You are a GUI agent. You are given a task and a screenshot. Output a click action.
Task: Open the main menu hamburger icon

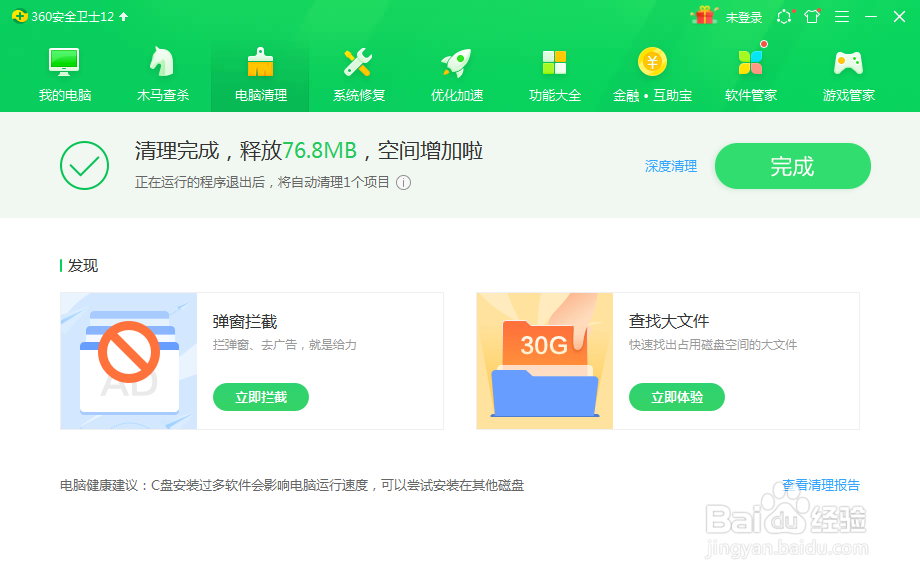point(842,16)
